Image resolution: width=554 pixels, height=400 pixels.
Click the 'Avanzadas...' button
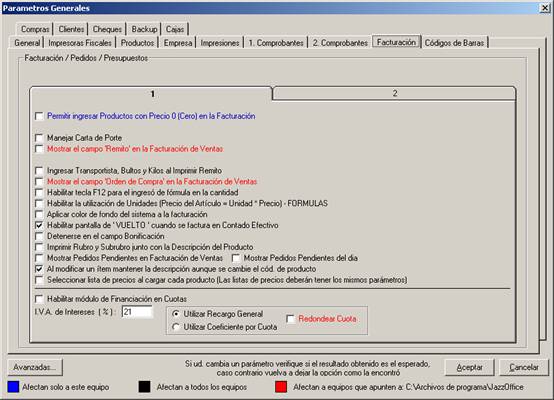point(35,367)
